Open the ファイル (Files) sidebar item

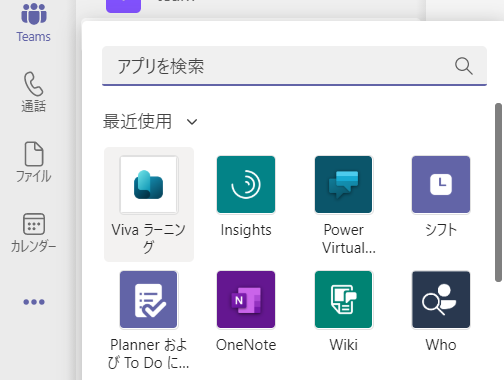point(34,162)
